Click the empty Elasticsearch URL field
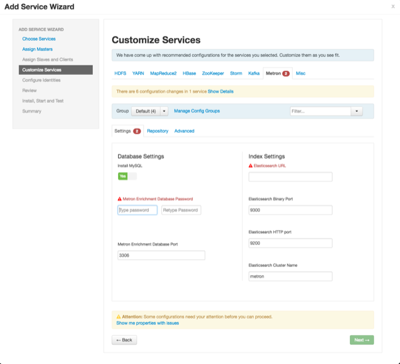 pos(290,177)
